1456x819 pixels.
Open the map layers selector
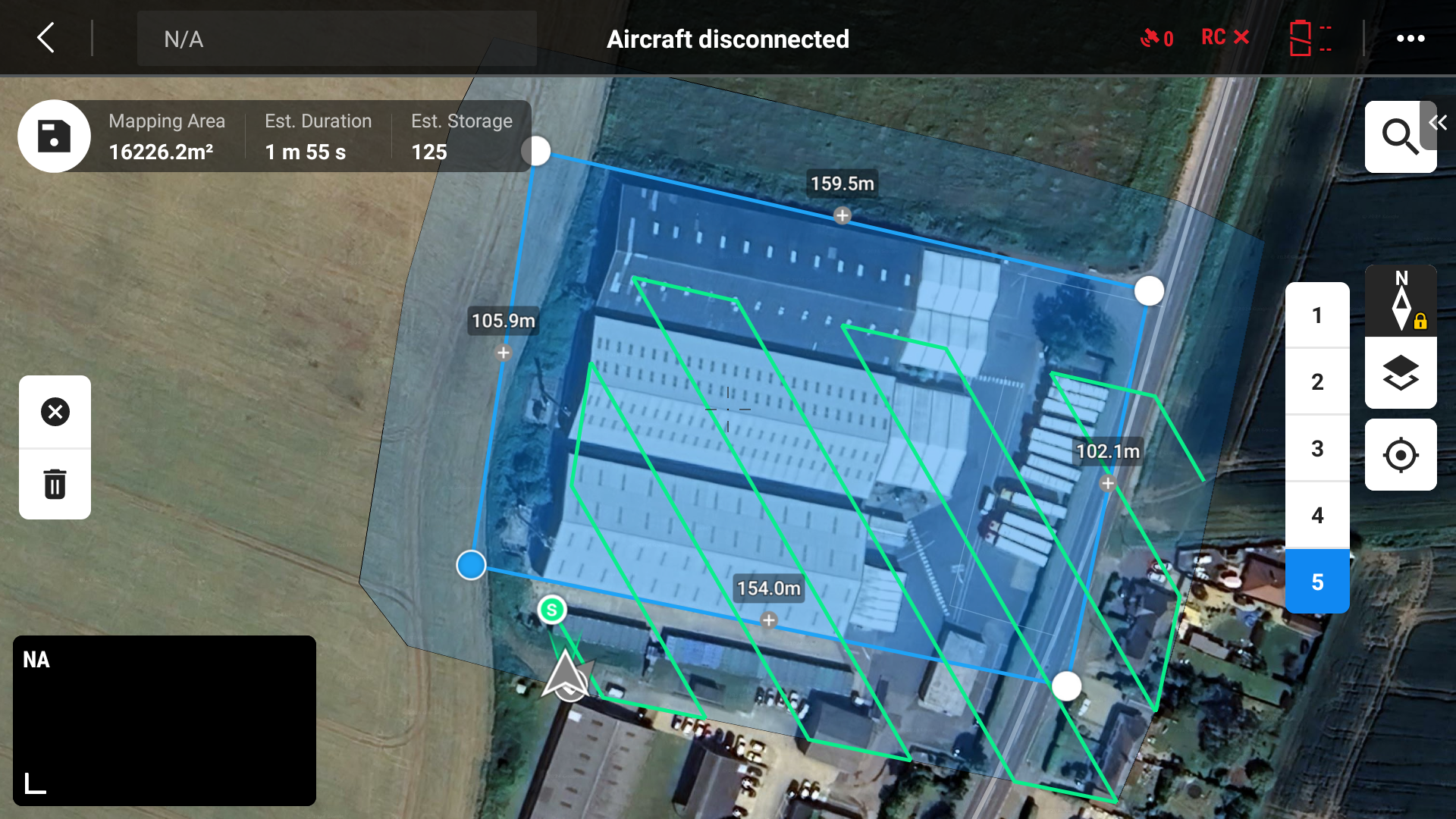(1401, 373)
